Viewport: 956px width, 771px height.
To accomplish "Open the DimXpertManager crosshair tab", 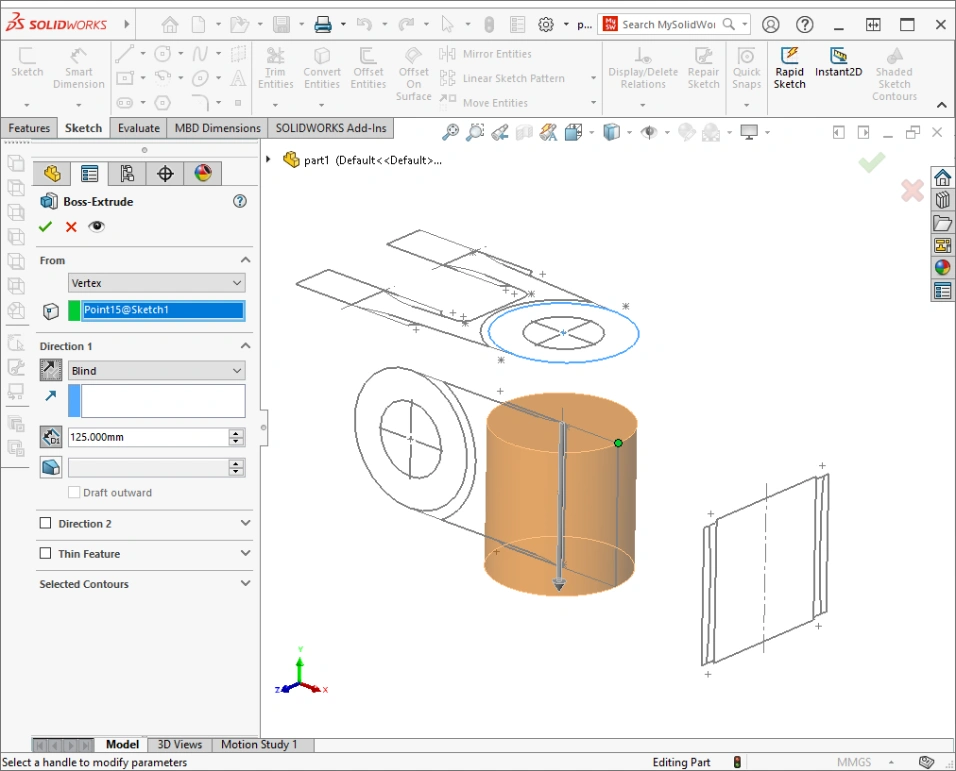I will (165, 174).
